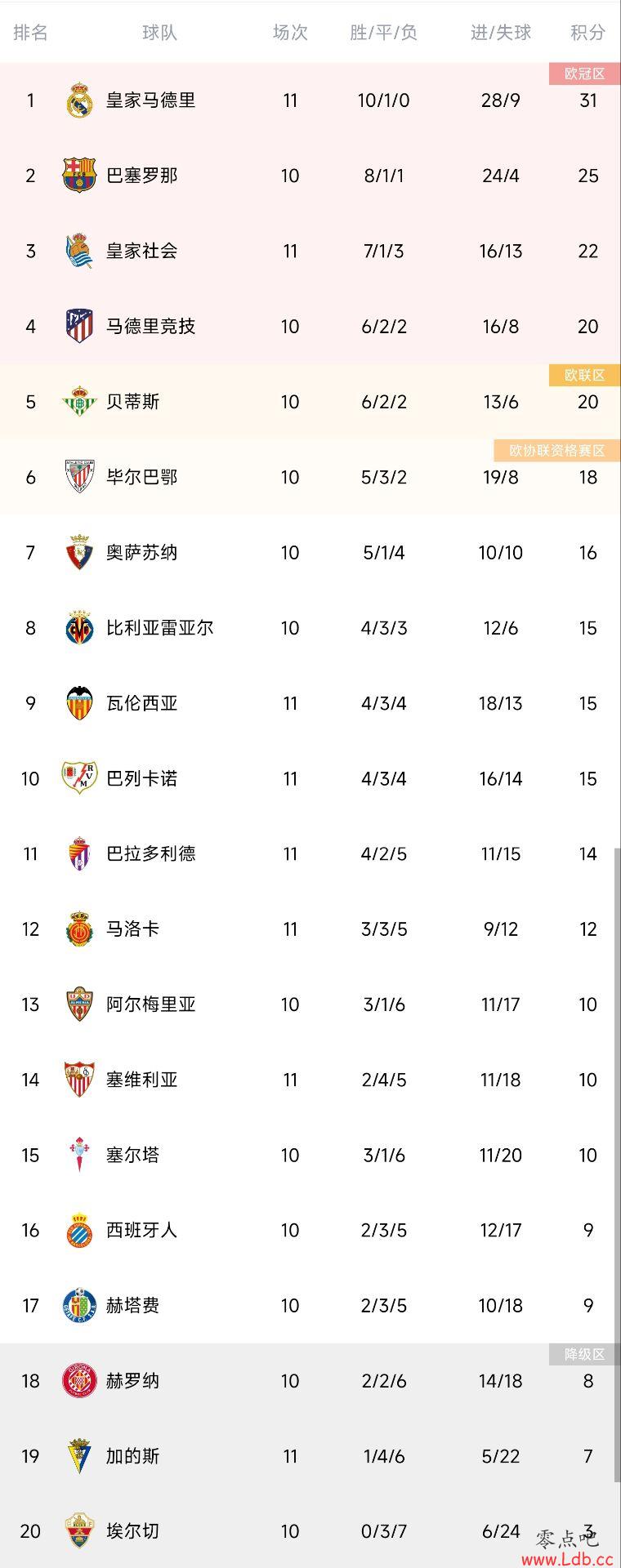This screenshot has width=621, height=1568.
Task: Open the Barcelona team crest
Action: pyautogui.click(x=79, y=176)
